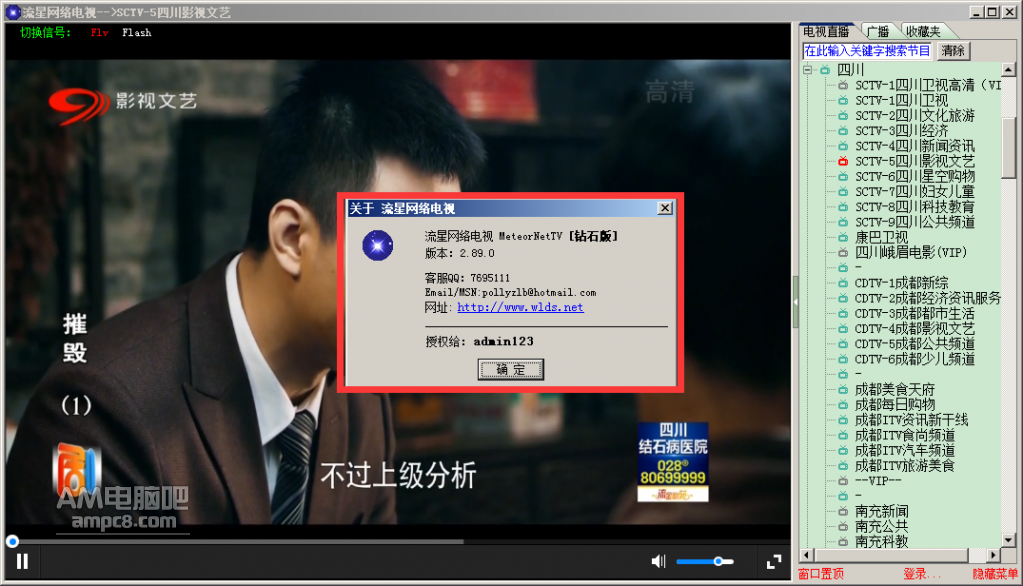Click horizontal scrollbar right arrow in channel list

(x=992, y=555)
